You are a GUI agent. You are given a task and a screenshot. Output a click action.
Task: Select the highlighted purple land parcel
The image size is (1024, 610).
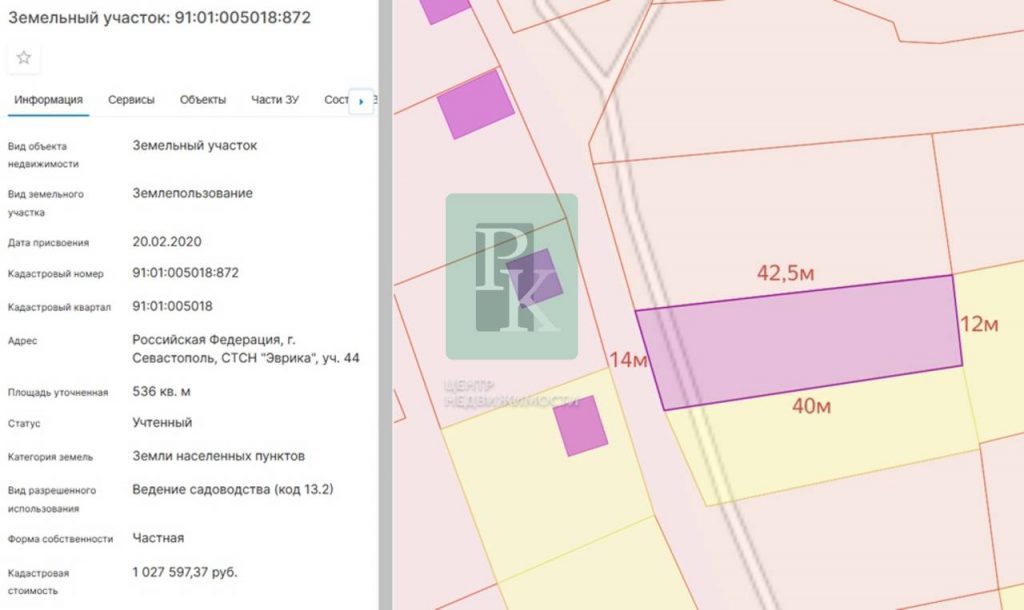(800, 340)
